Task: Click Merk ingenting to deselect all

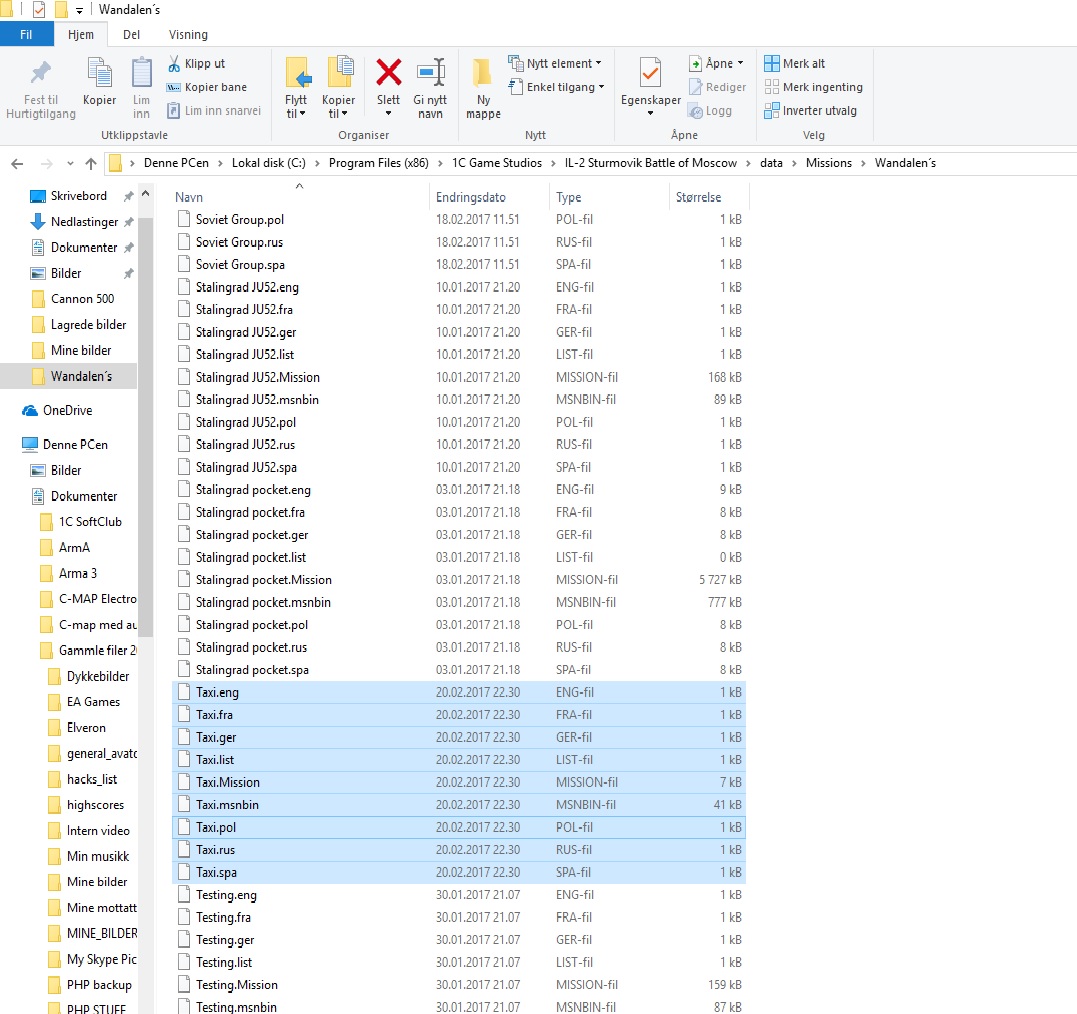Action: pos(813,87)
